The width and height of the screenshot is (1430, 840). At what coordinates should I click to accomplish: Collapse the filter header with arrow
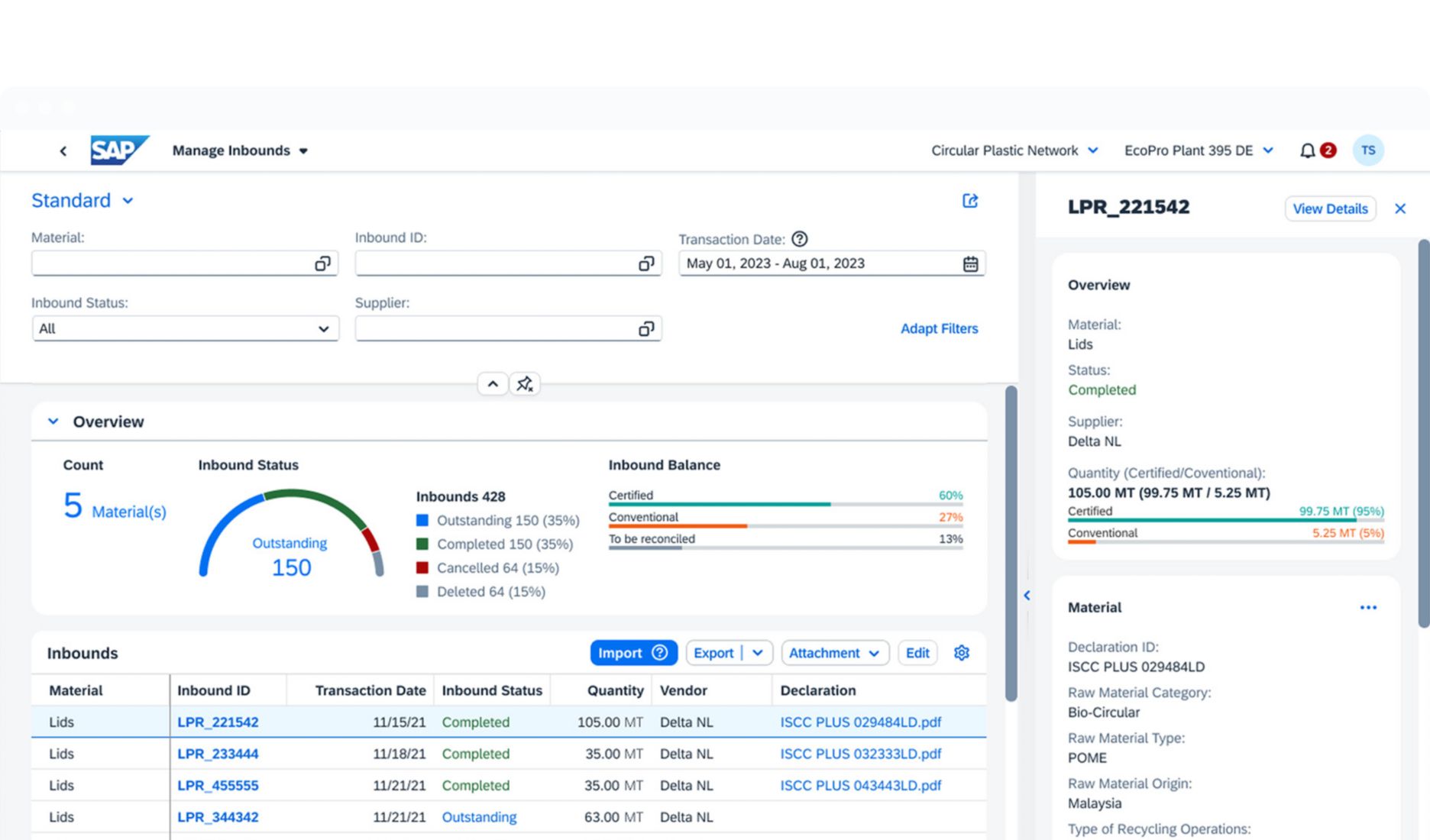pyautogui.click(x=493, y=384)
